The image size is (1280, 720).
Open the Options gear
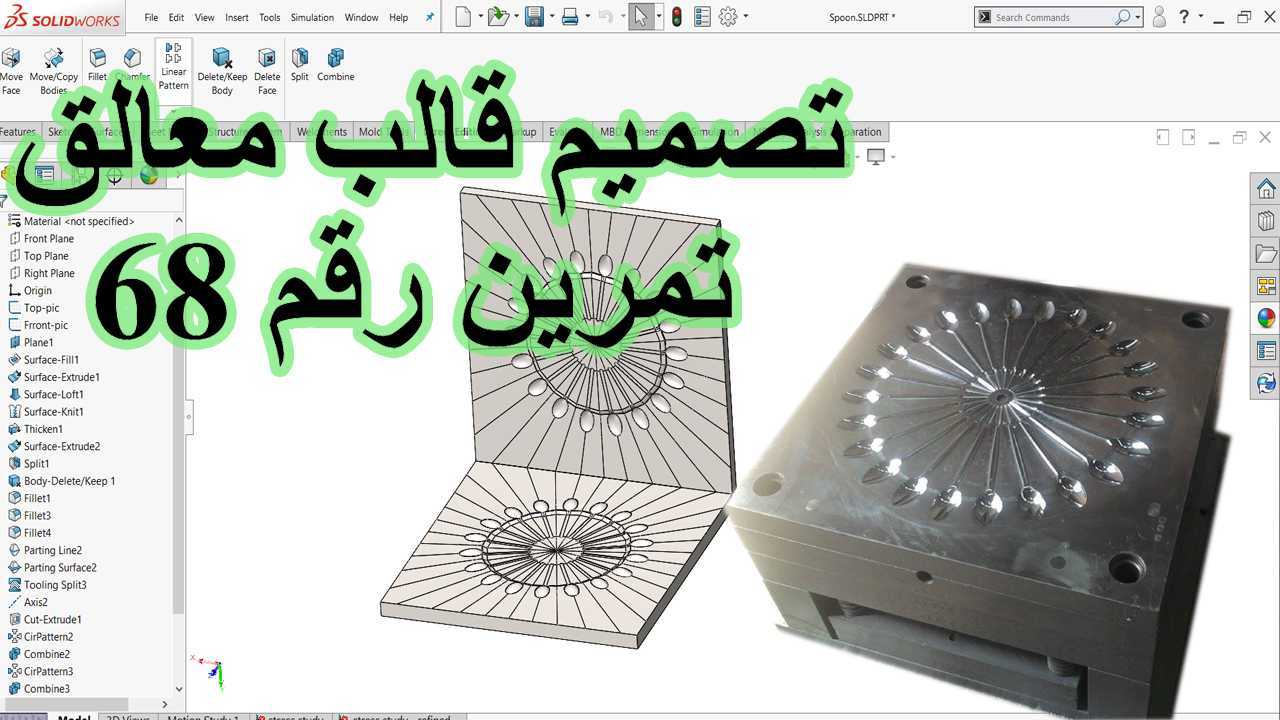[x=727, y=17]
